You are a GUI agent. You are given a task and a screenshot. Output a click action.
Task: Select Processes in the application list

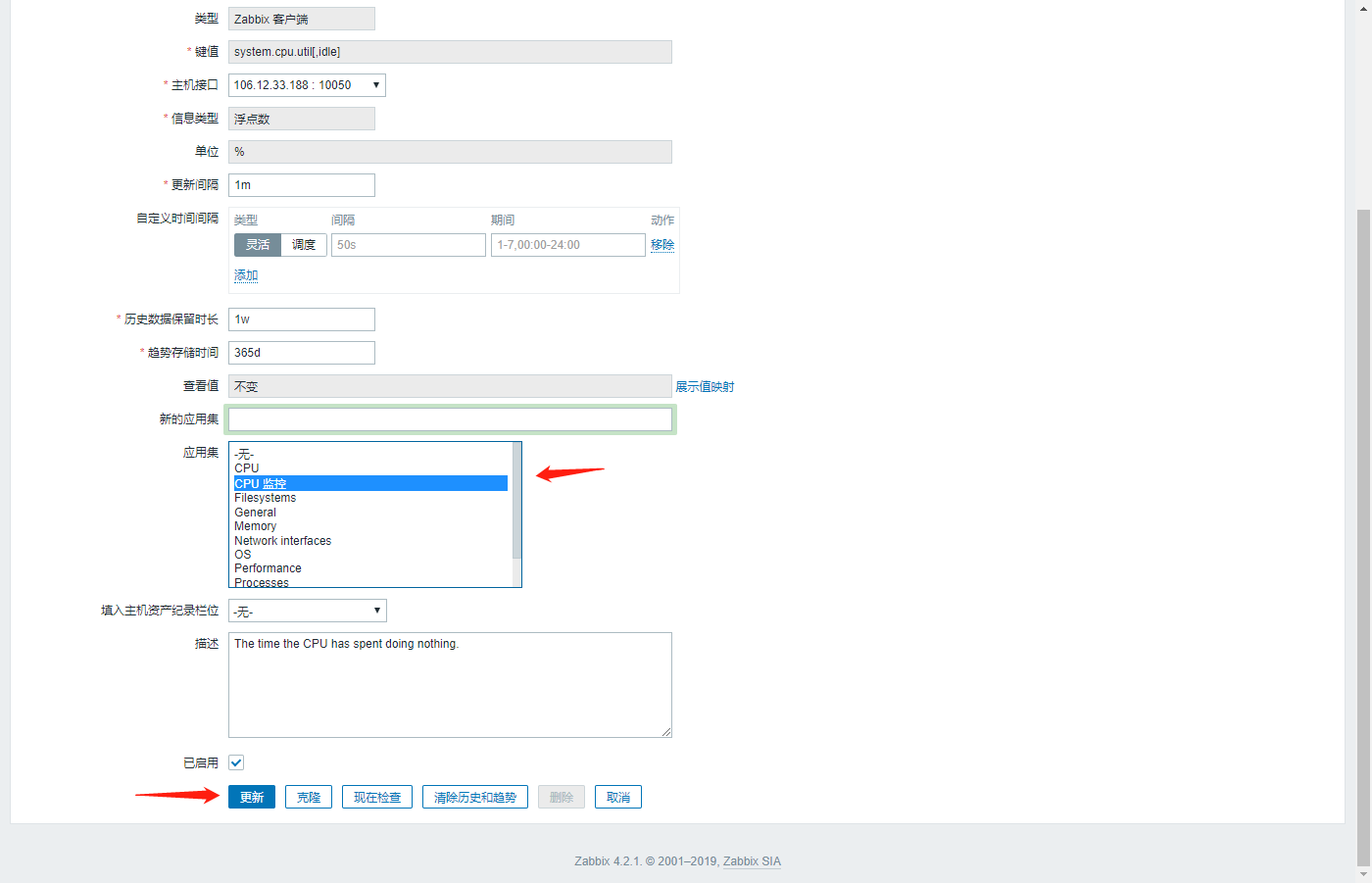click(x=370, y=582)
